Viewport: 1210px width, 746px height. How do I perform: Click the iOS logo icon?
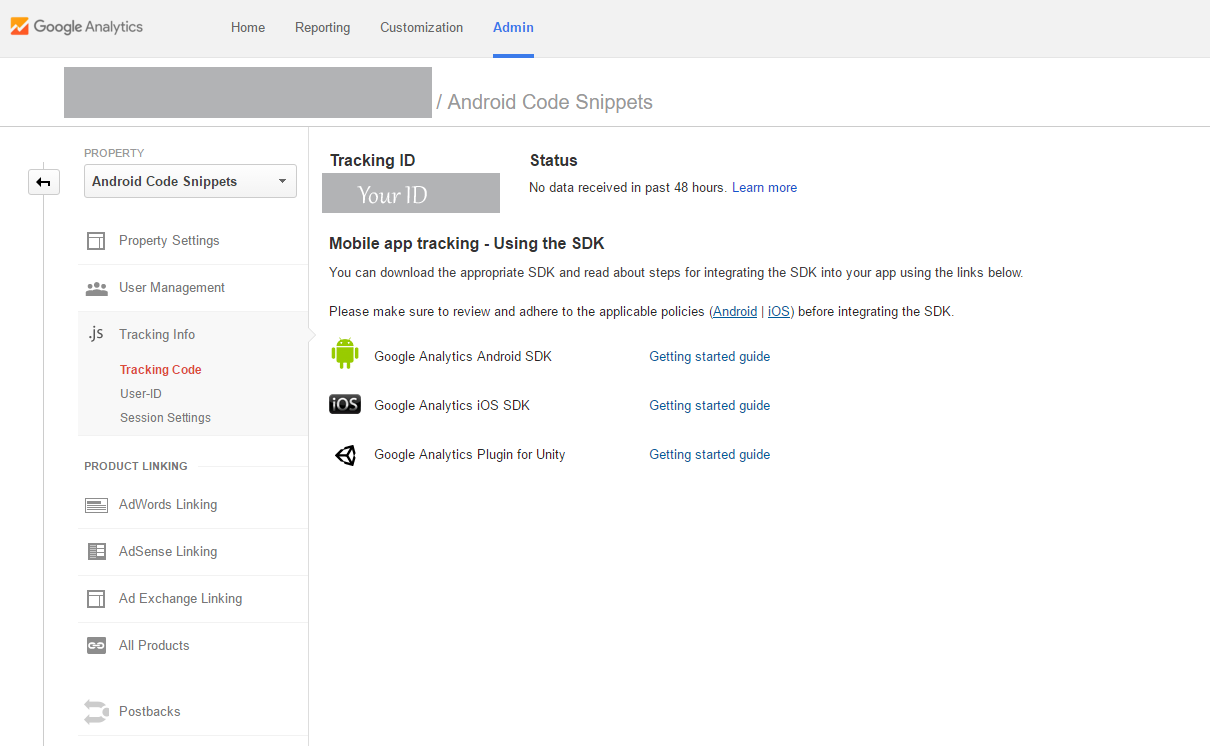click(x=345, y=404)
